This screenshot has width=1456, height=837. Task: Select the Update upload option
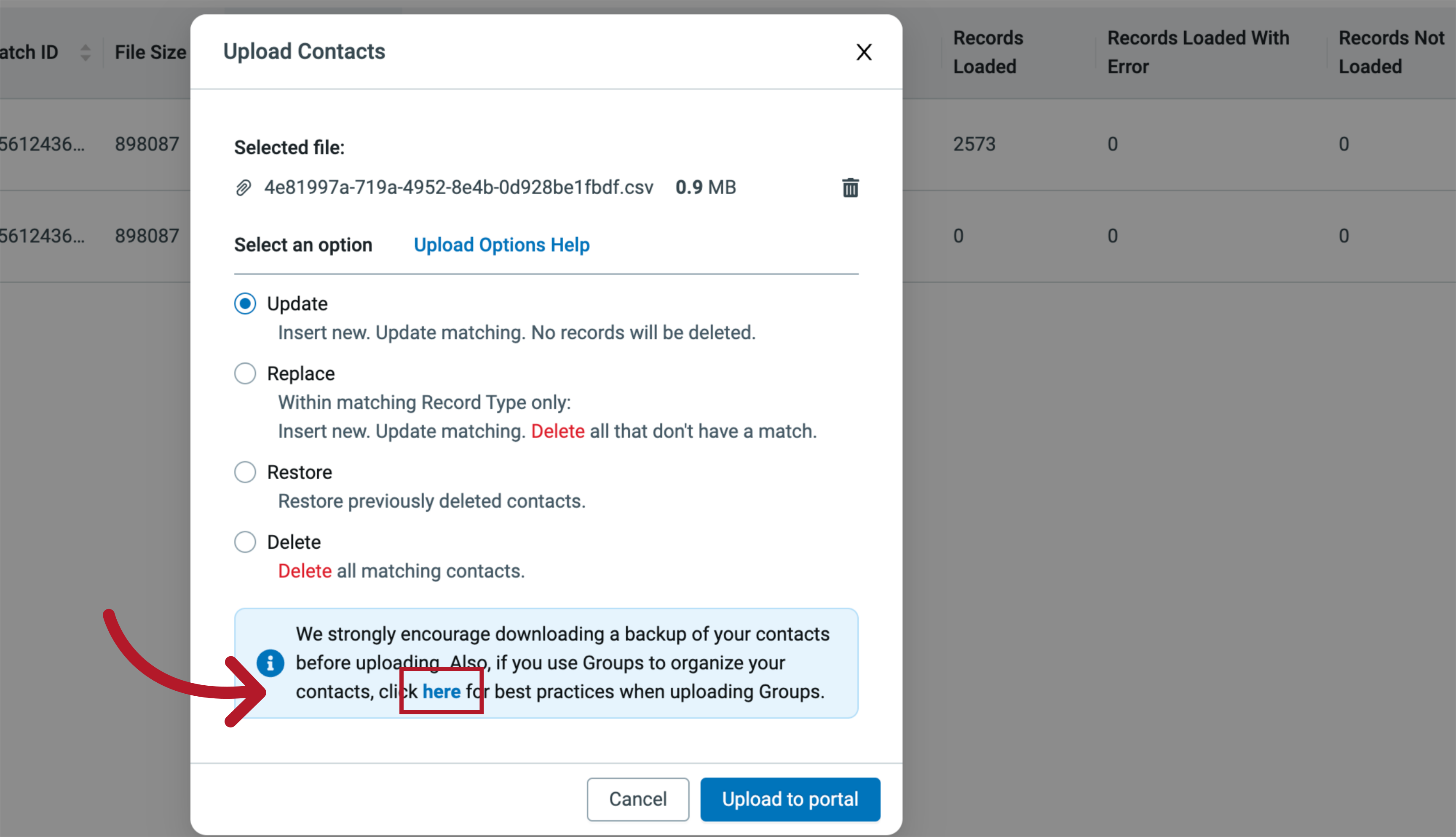point(245,303)
